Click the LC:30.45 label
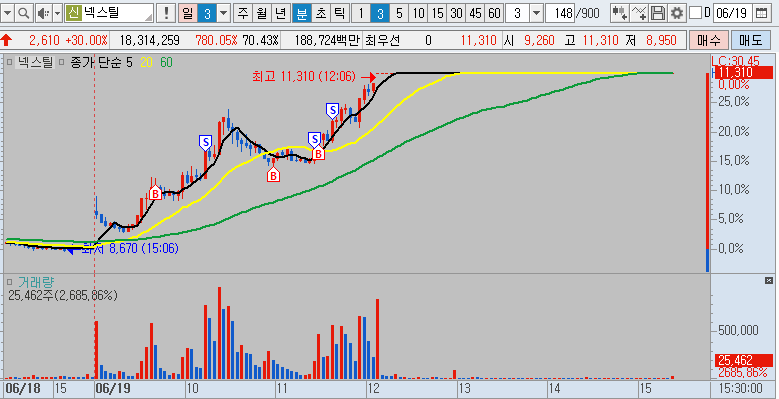Image resolution: width=779 pixels, height=399 pixels. [735, 61]
